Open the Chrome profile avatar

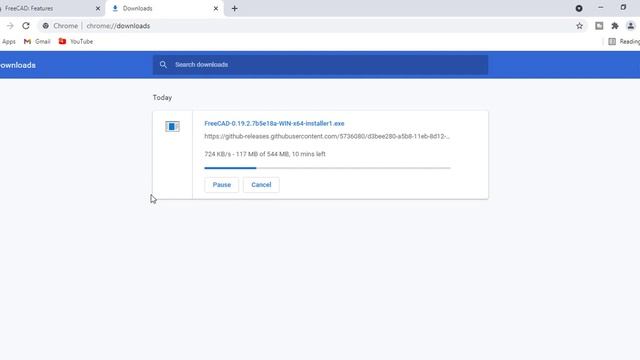click(x=631, y=26)
